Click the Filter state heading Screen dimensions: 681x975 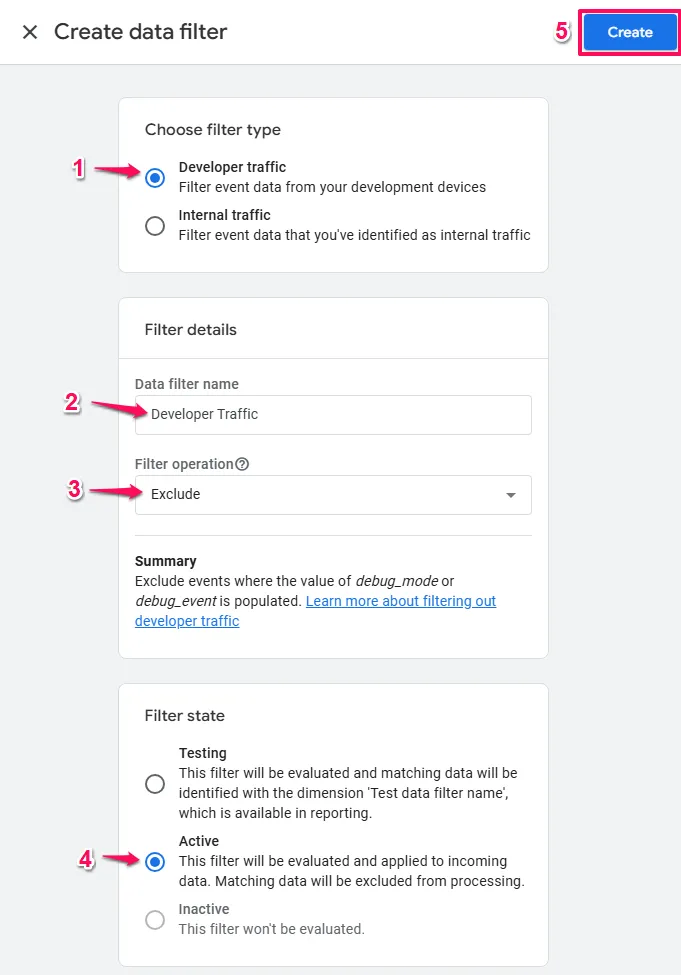(x=185, y=716)
